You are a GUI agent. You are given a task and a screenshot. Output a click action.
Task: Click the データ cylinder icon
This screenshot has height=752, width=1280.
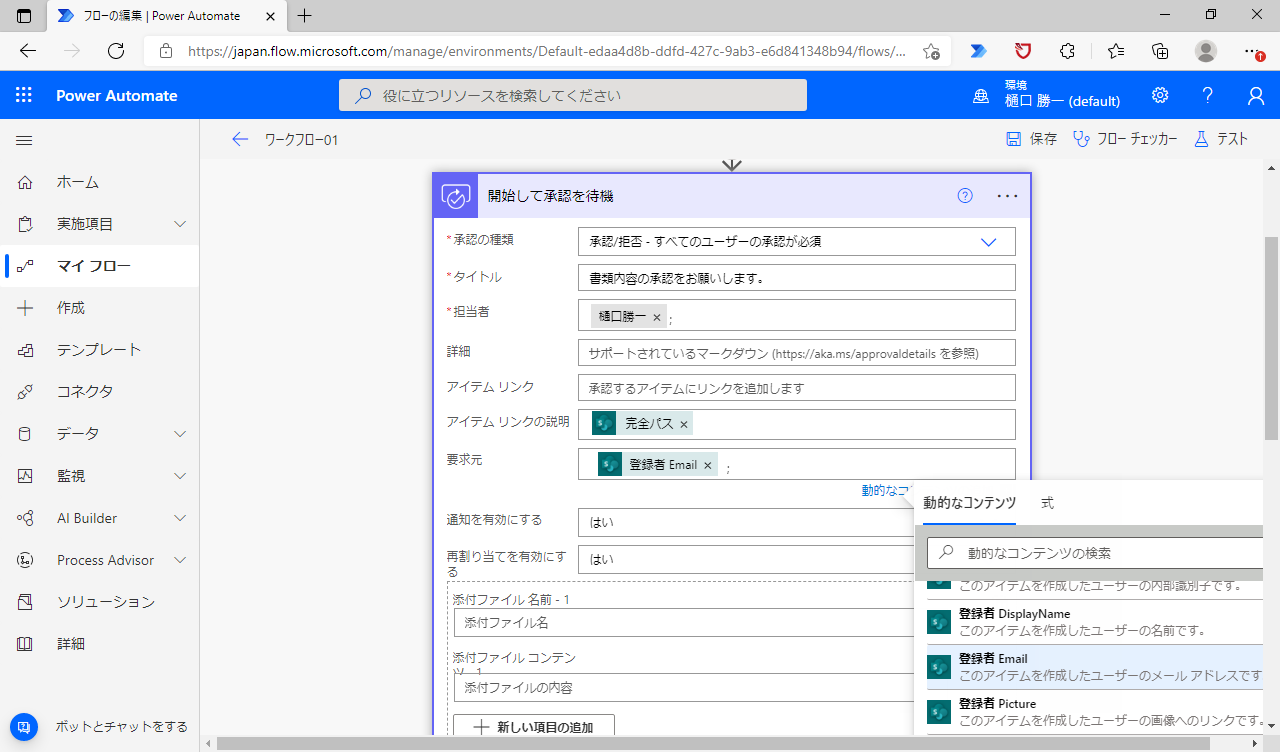25,434
